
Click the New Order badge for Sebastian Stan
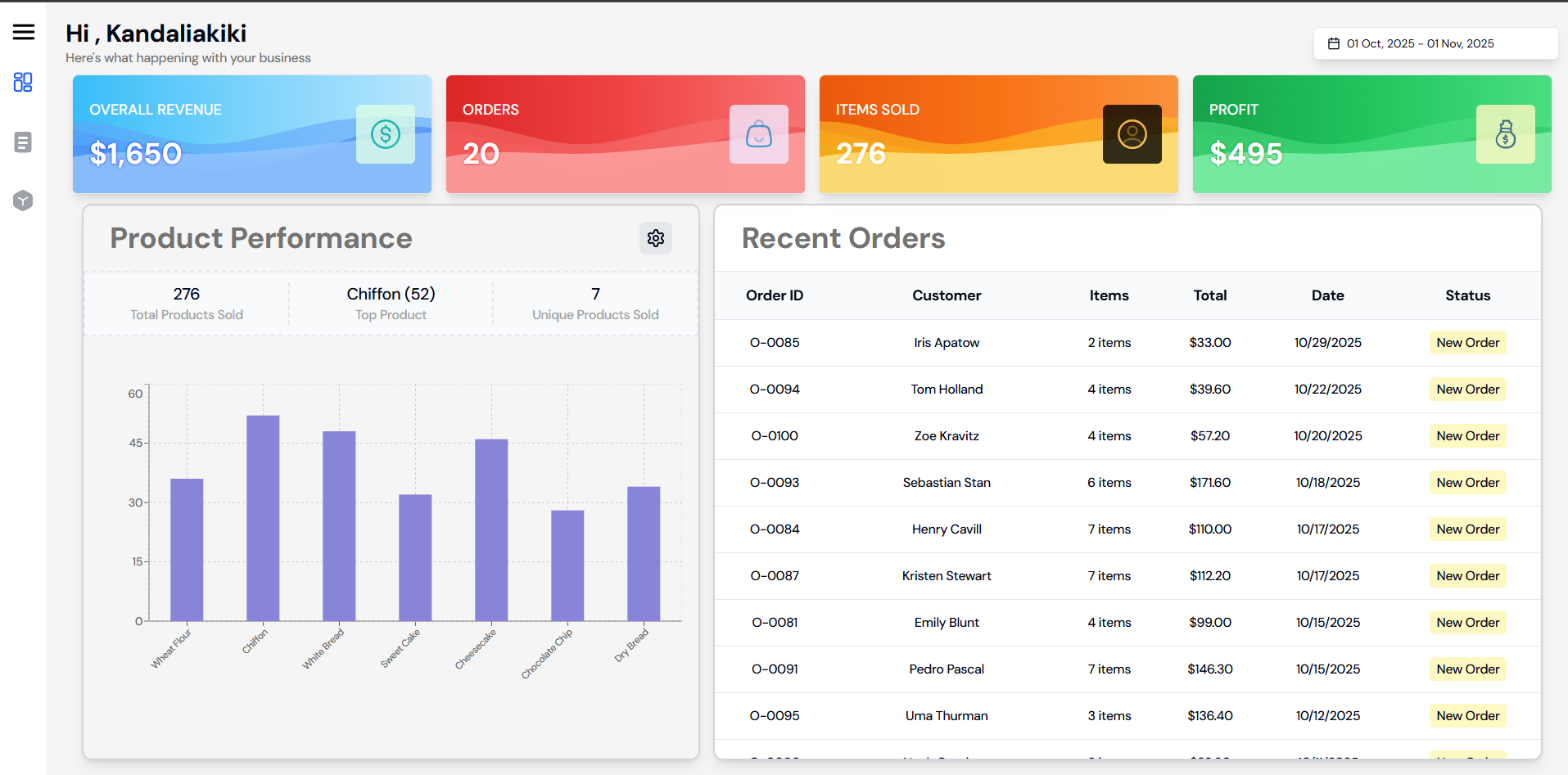point(1466,482)
